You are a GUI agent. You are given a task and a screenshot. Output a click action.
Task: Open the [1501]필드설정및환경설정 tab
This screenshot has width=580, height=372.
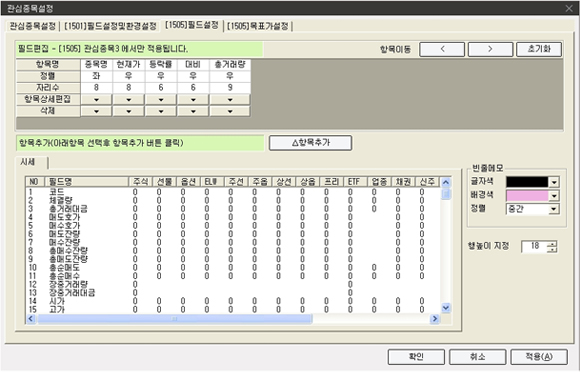click(x=110, y=26)
